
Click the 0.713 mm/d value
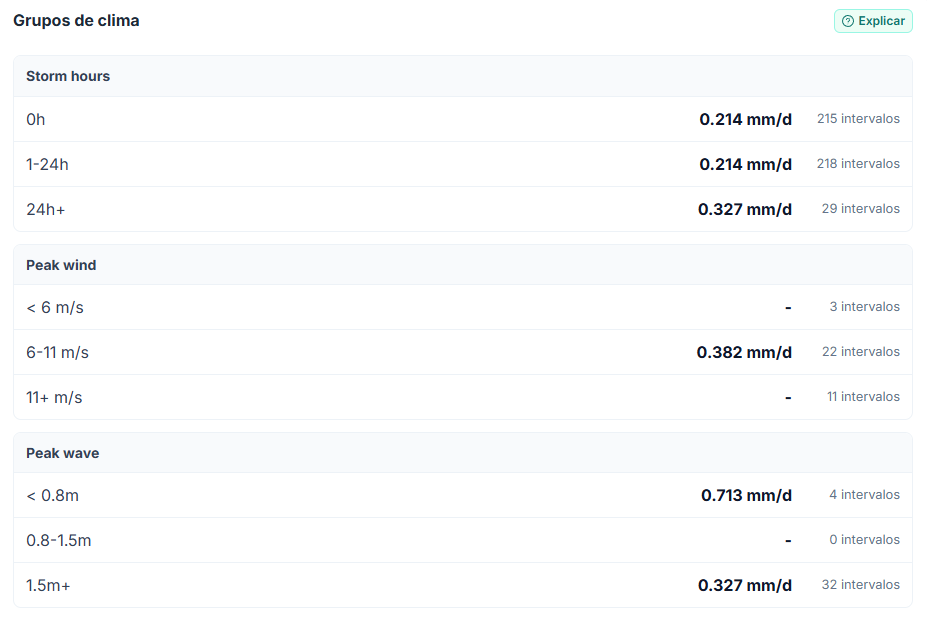click(747, 495)
